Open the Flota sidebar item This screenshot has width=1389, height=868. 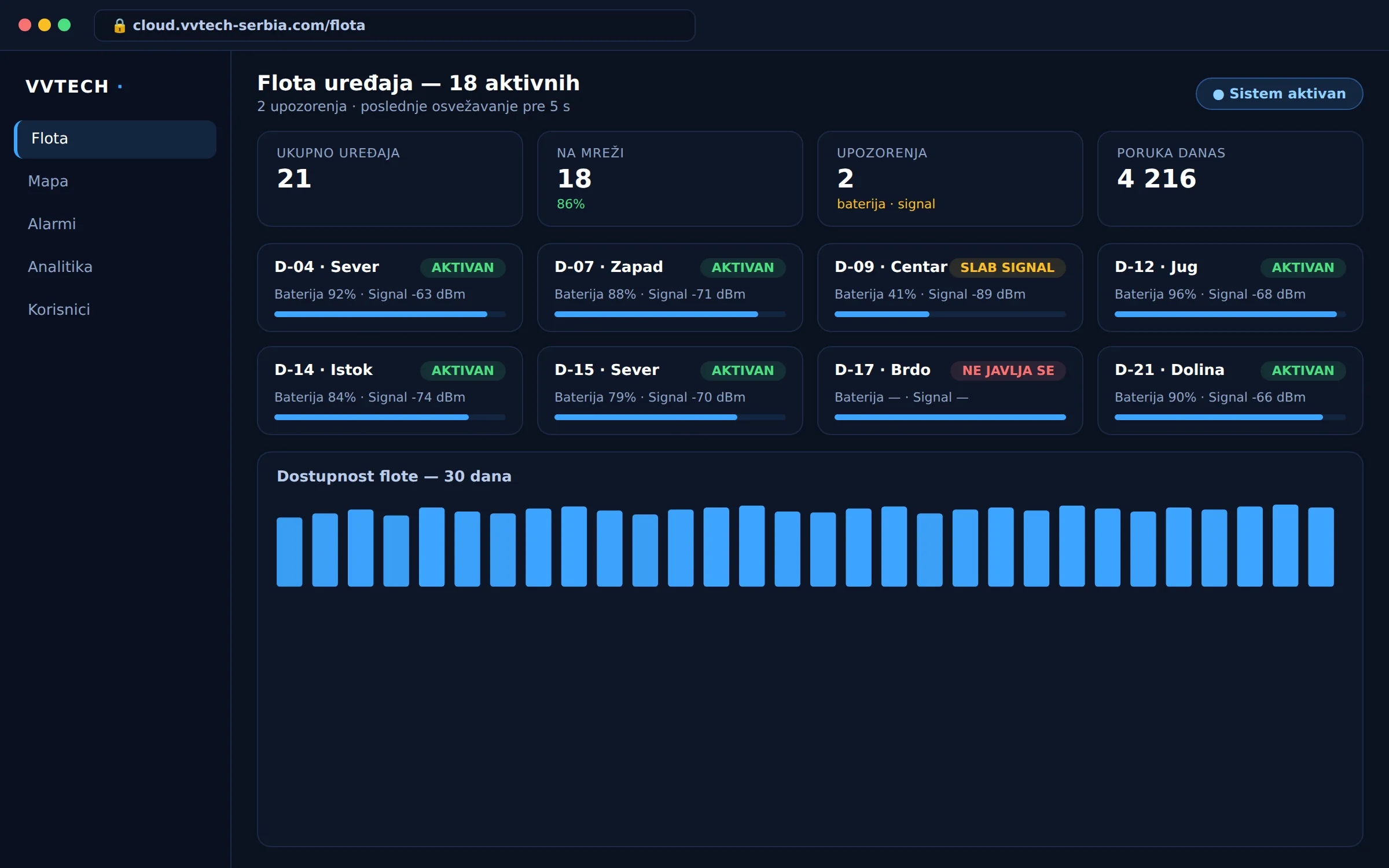pos(115,139)
